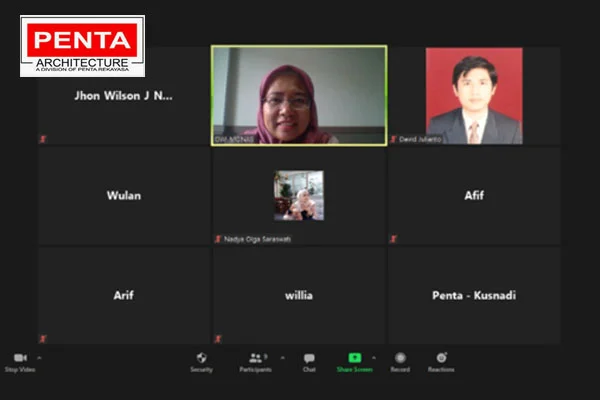
Task: Click Nadya Olga Saraswati's profile picture
Action: pos(299,196)
